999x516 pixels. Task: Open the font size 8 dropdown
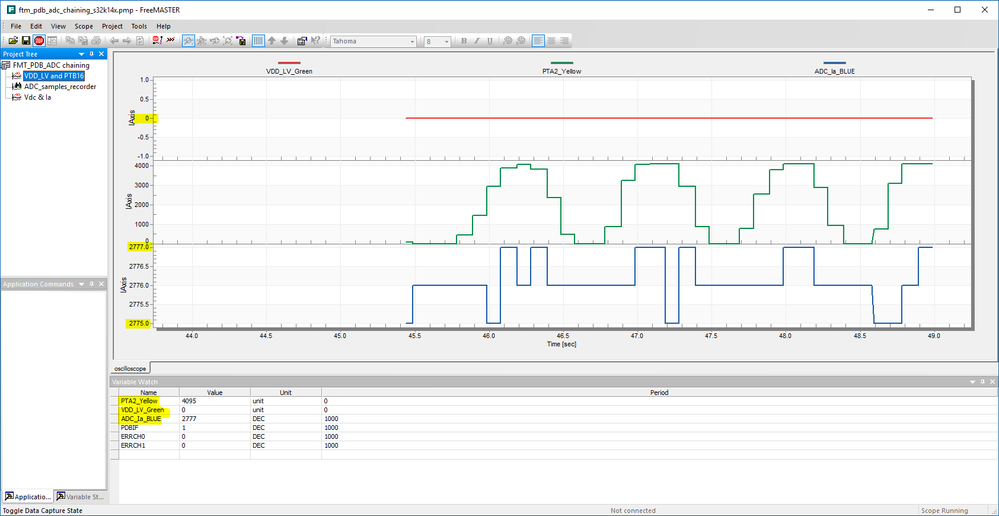pyautogui.click(x=446, y=41)
